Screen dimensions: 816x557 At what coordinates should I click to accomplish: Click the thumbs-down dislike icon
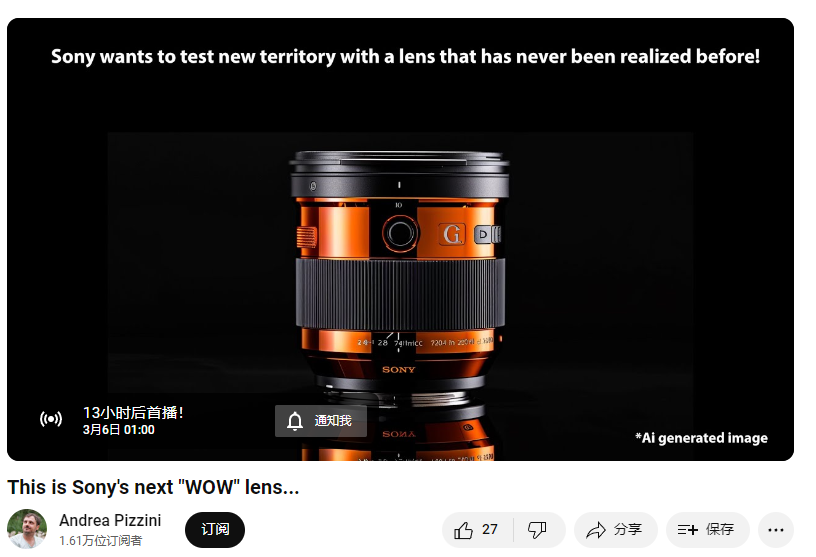[x=537, y=530]
